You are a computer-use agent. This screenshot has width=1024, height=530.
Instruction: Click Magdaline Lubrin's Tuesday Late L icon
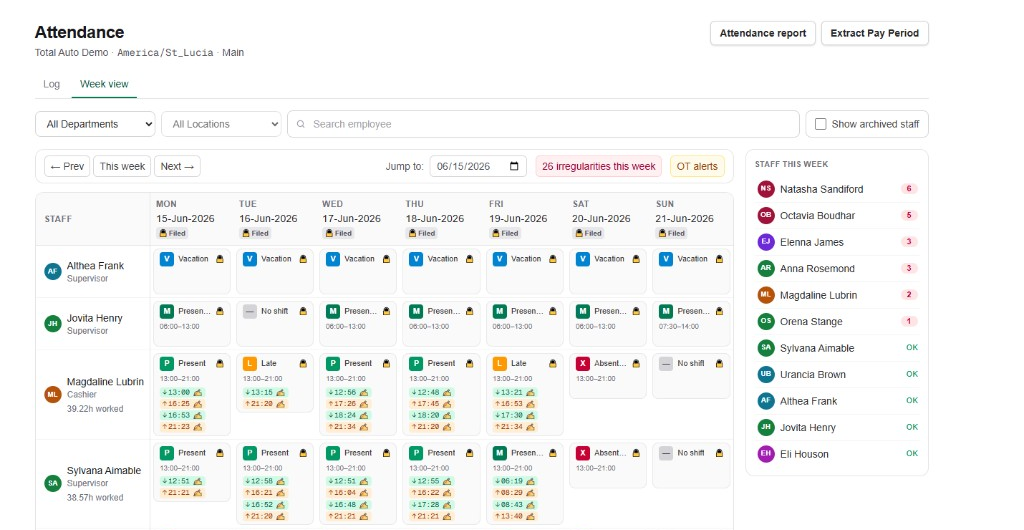click(249, 364)
